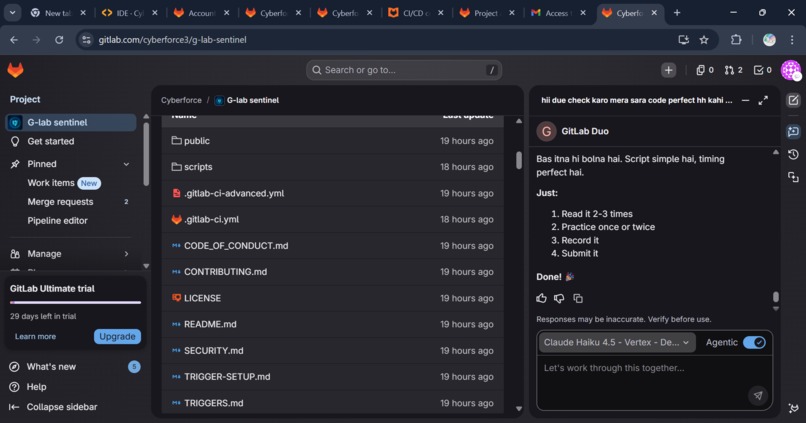
Task: Open the Claude Haiku 4.5 model dropdown
Action: [x=616, y=342]
